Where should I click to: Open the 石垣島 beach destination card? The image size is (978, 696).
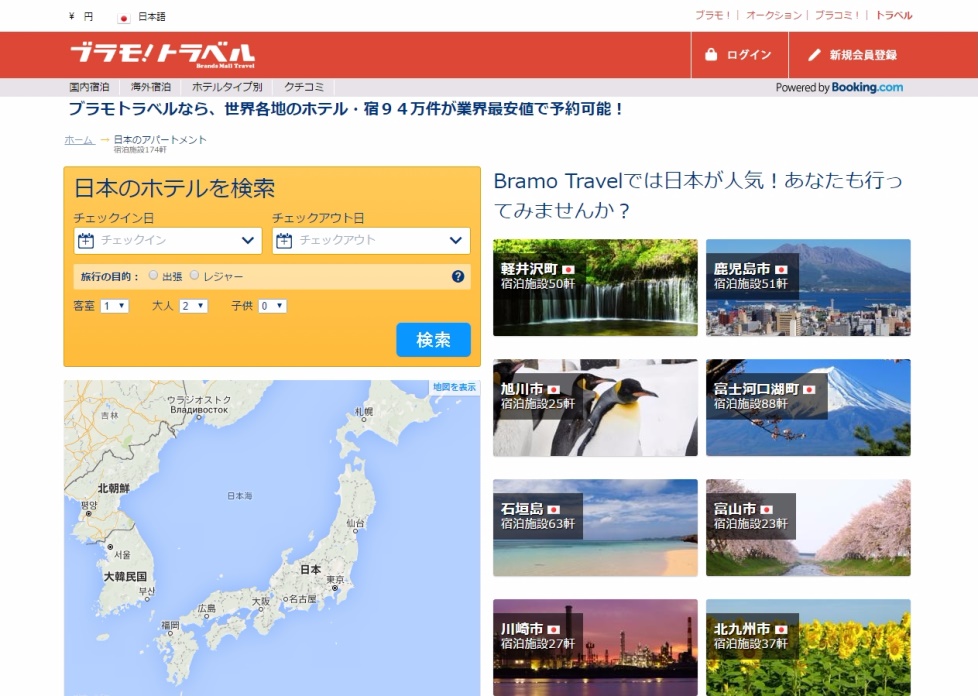point(595,528)
